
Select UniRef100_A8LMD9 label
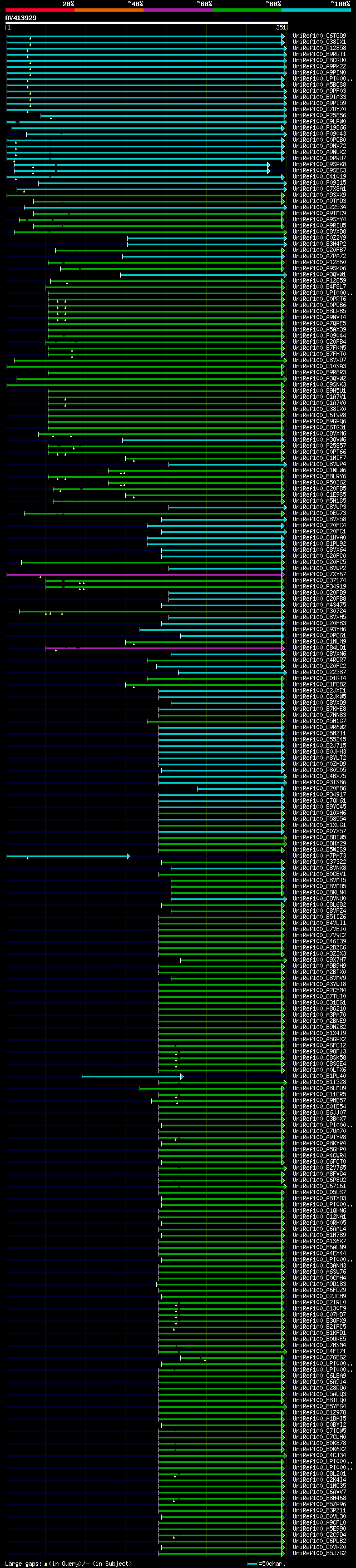(x=319, y=1089)
